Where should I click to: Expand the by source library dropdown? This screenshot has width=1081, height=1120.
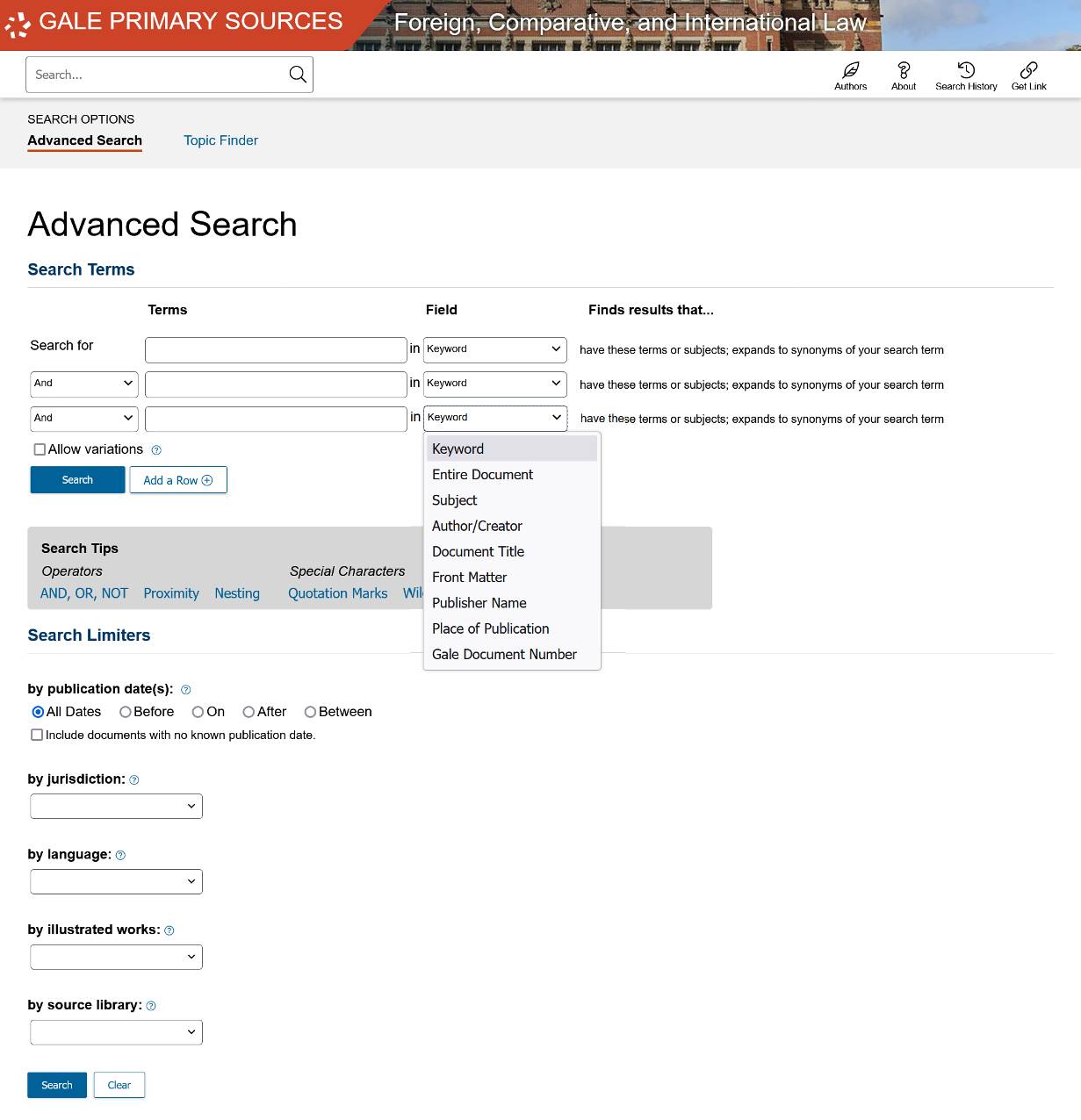pyautogui.click(x=116, y=1032)
